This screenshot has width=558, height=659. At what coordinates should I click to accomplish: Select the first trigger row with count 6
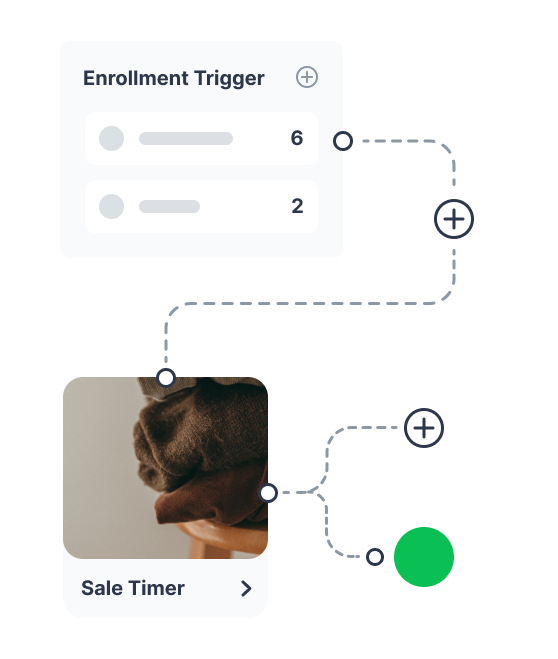(201, 138)
